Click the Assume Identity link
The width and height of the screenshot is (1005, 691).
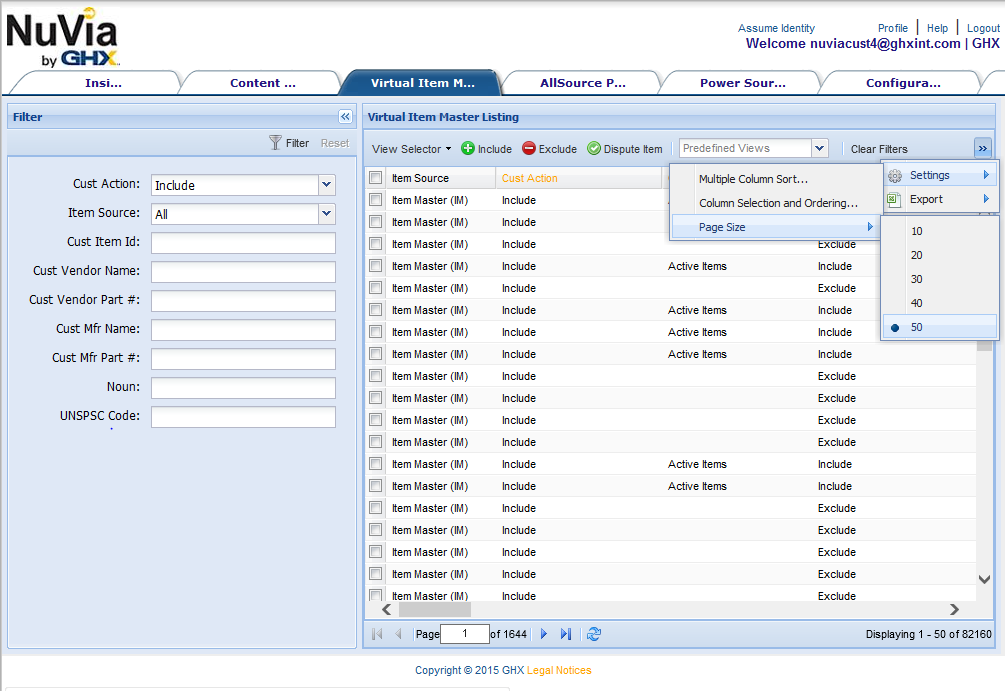(x=776, y=28)
